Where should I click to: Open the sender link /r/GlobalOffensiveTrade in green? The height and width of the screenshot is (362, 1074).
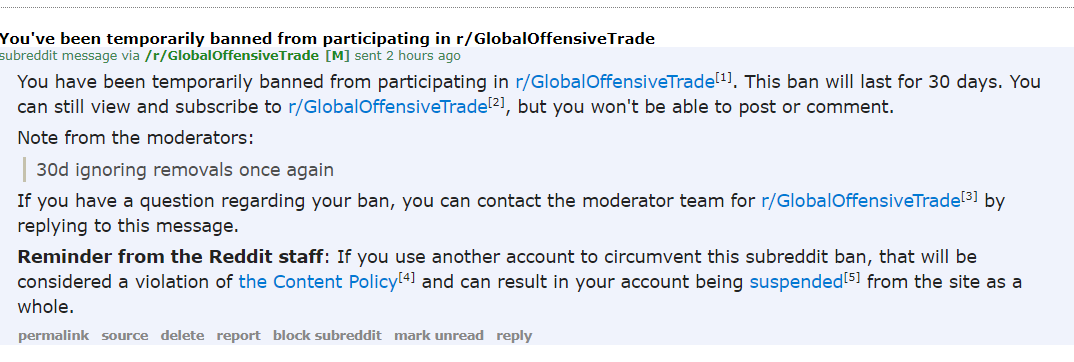(x=232, y=55)
